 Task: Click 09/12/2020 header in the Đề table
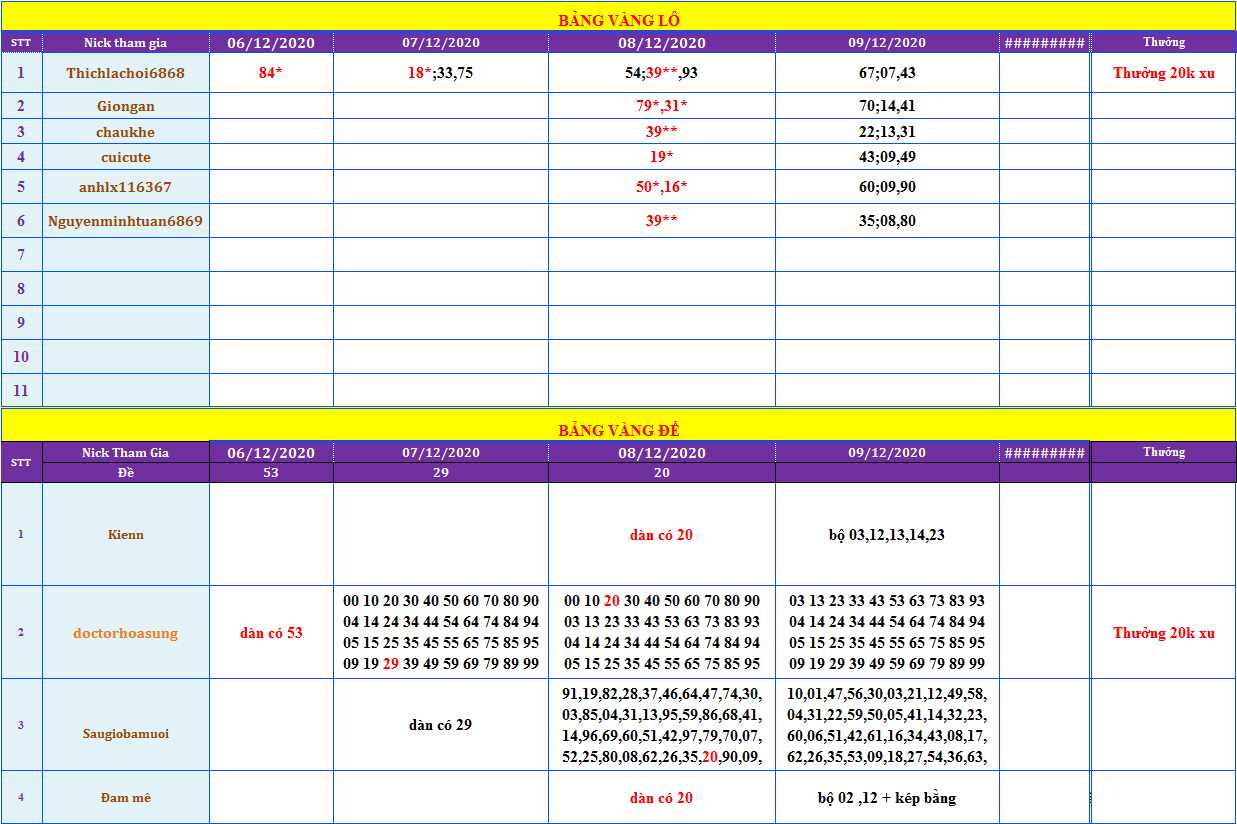887,453
